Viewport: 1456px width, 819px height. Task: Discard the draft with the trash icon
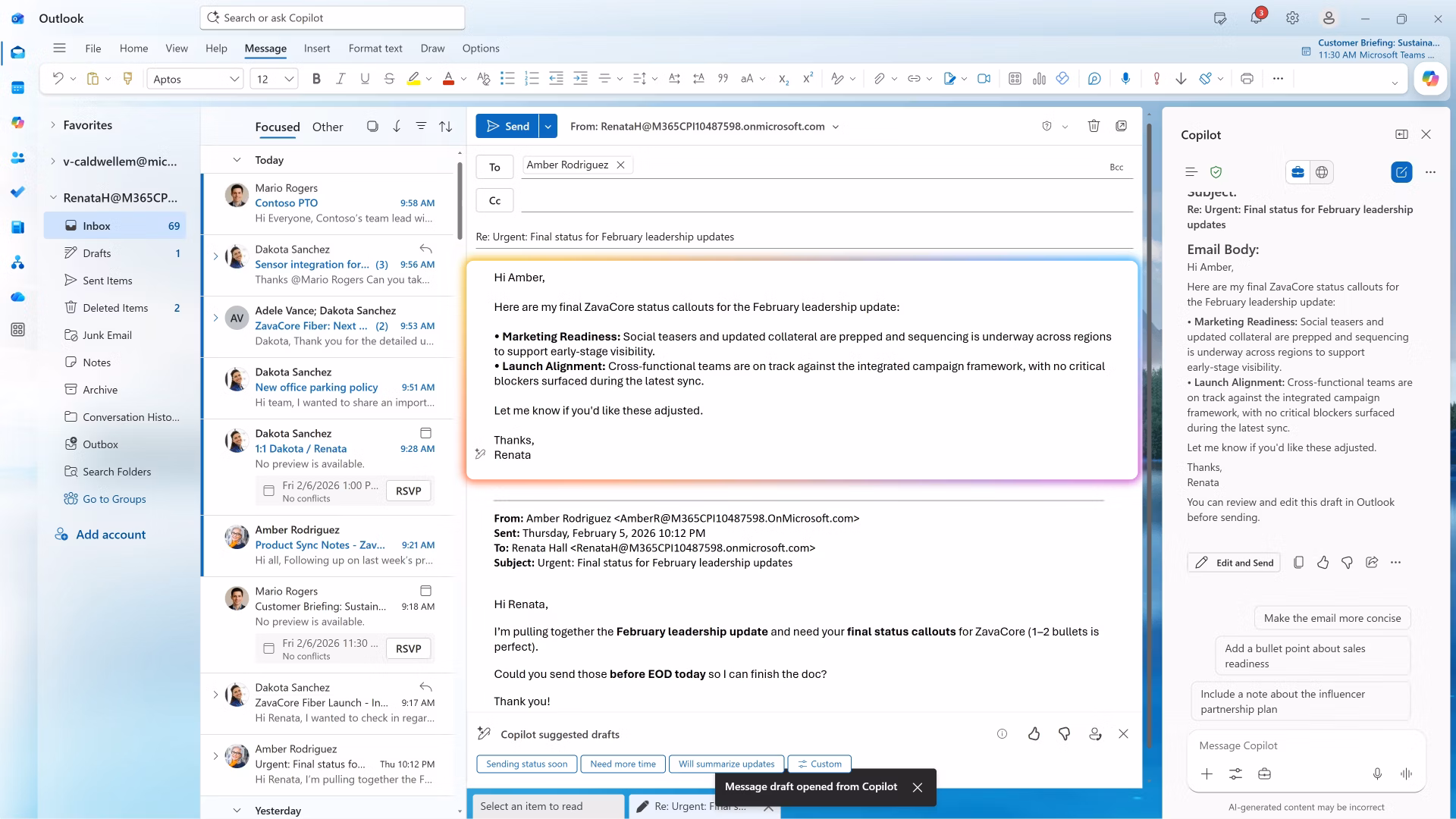[1094, 126]
